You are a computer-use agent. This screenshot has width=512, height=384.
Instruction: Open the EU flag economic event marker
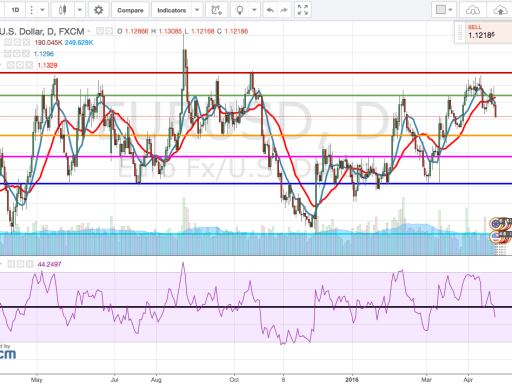point(496,223)
